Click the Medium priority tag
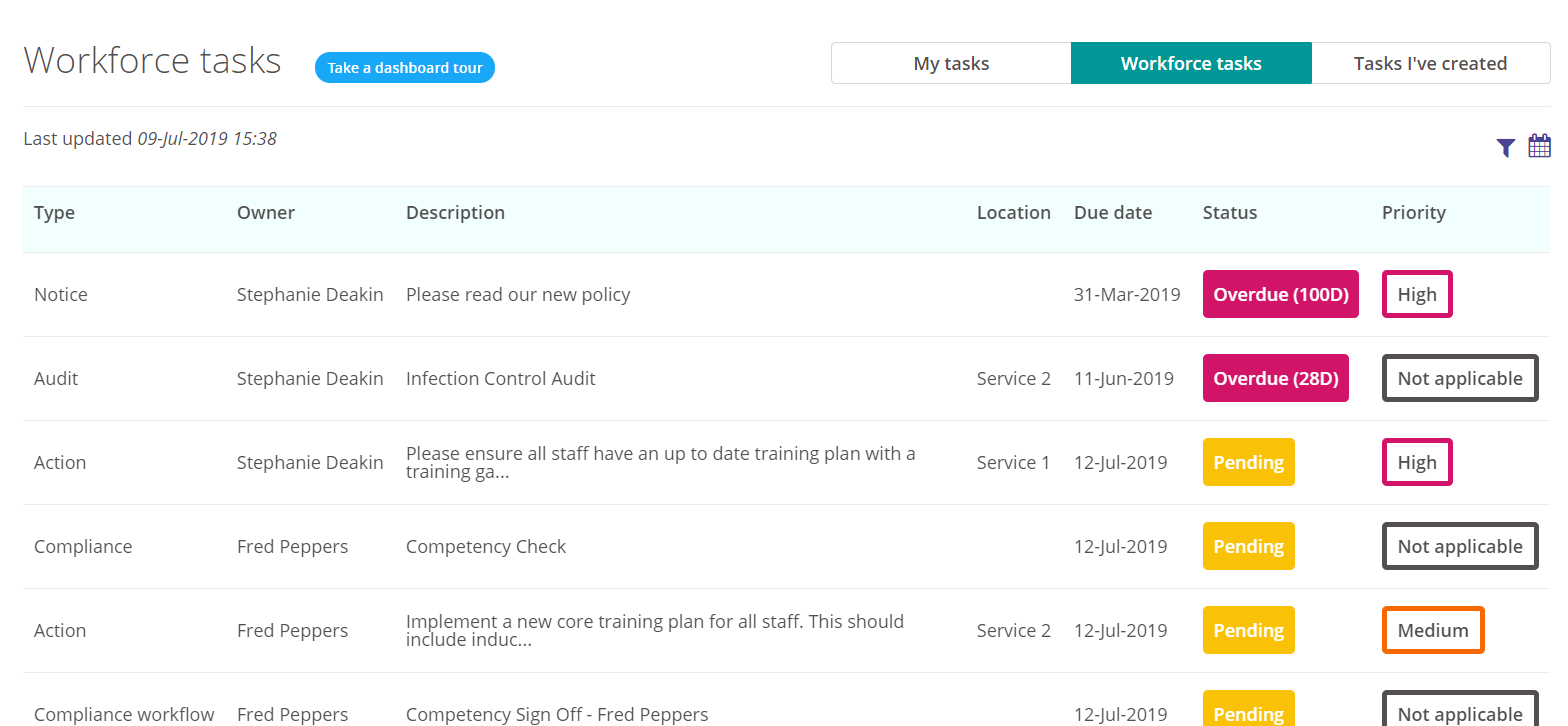Viewport: 1568px width, 726px height. pos(1433,630)
